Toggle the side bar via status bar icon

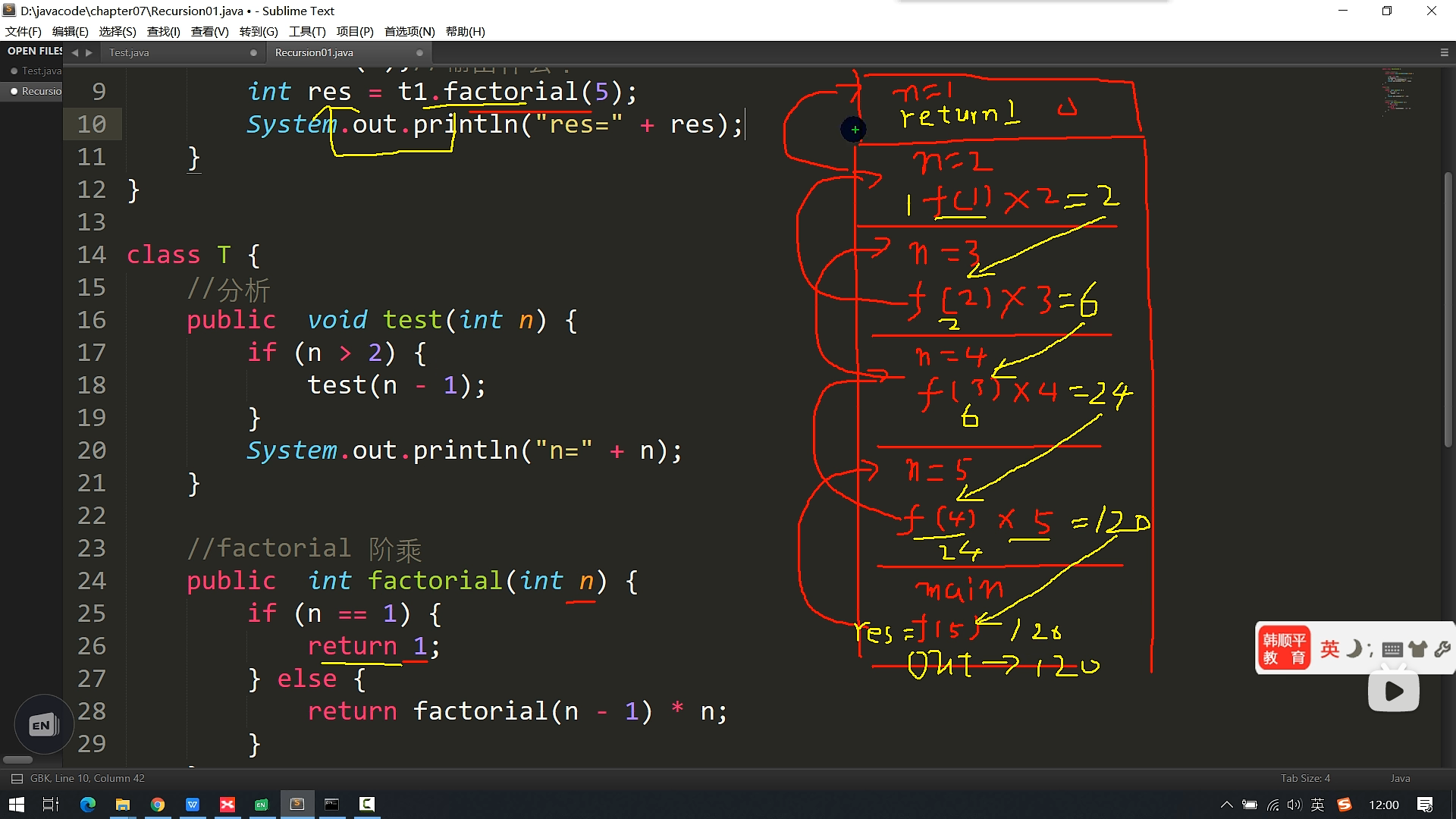[17, 779]
